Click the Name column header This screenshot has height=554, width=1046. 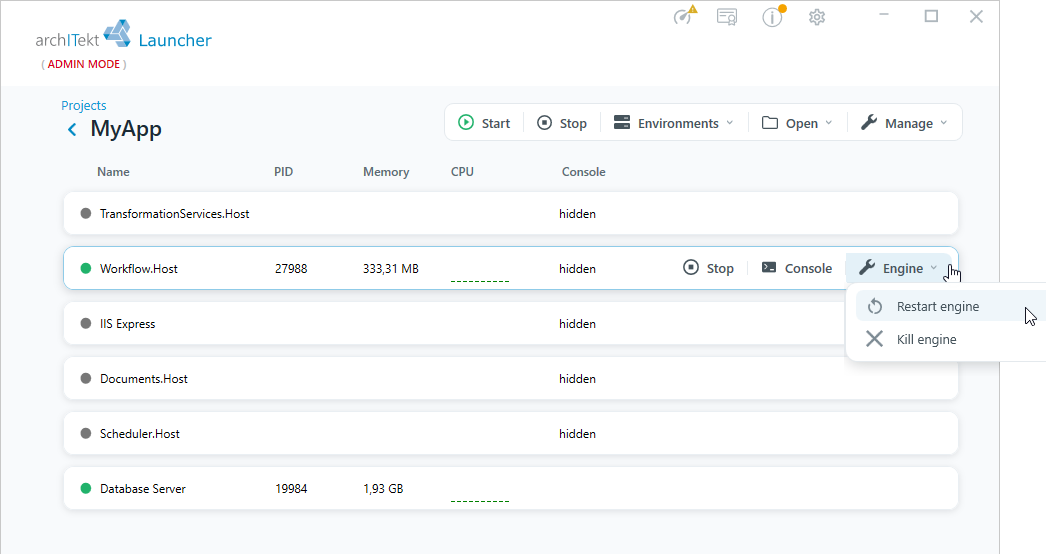[113, 172]
